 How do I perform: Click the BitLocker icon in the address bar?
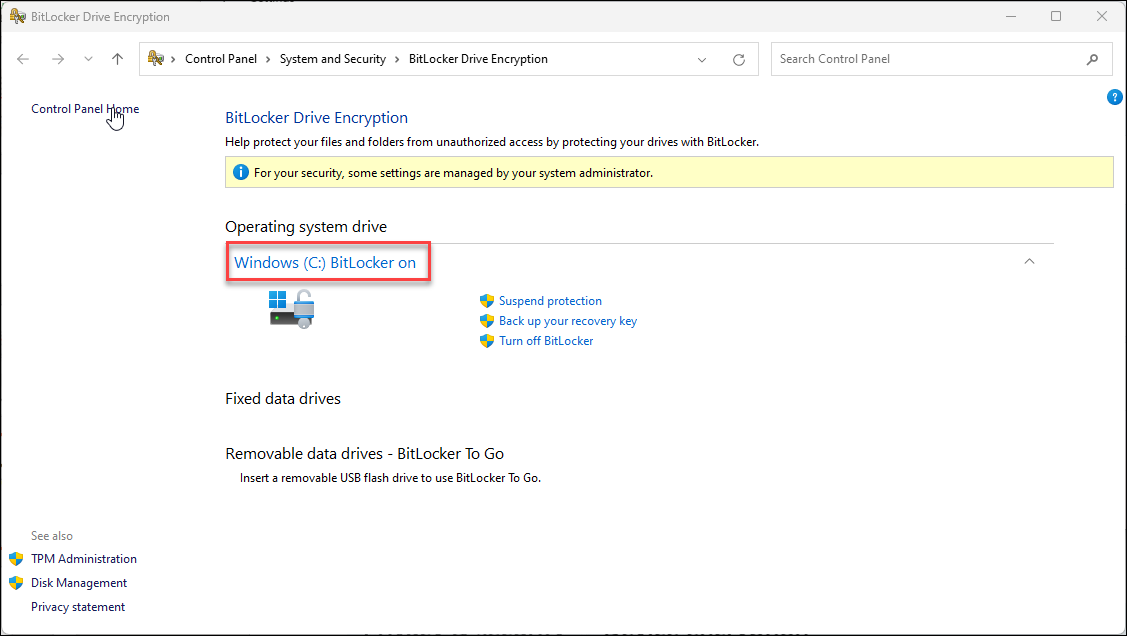pyautogui.click(x=155, y=58)
